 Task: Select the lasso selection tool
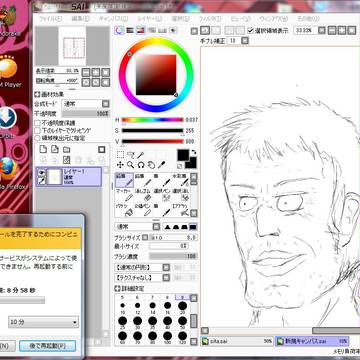[130, 154]
